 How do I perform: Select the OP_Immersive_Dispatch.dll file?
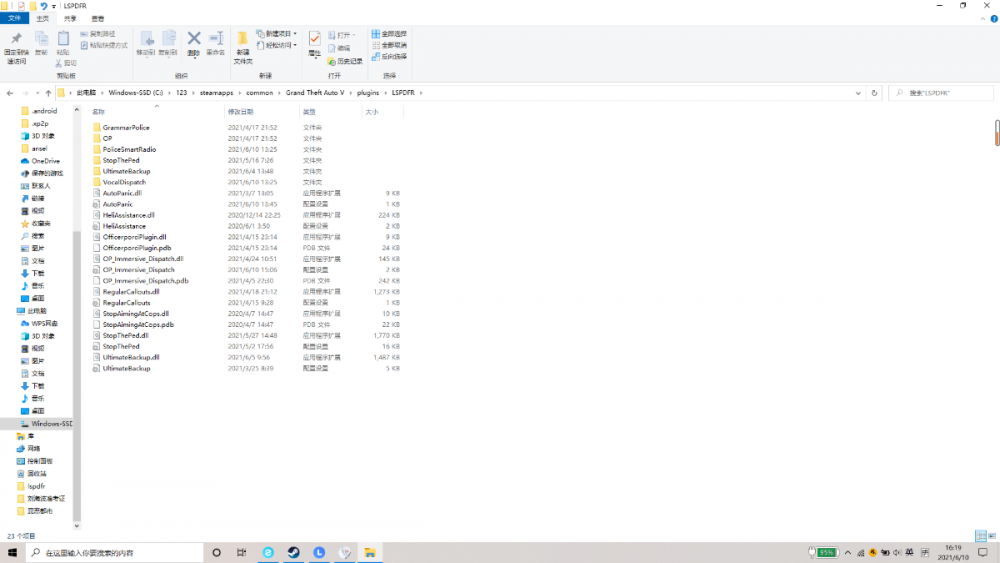(x=143, y=259)
